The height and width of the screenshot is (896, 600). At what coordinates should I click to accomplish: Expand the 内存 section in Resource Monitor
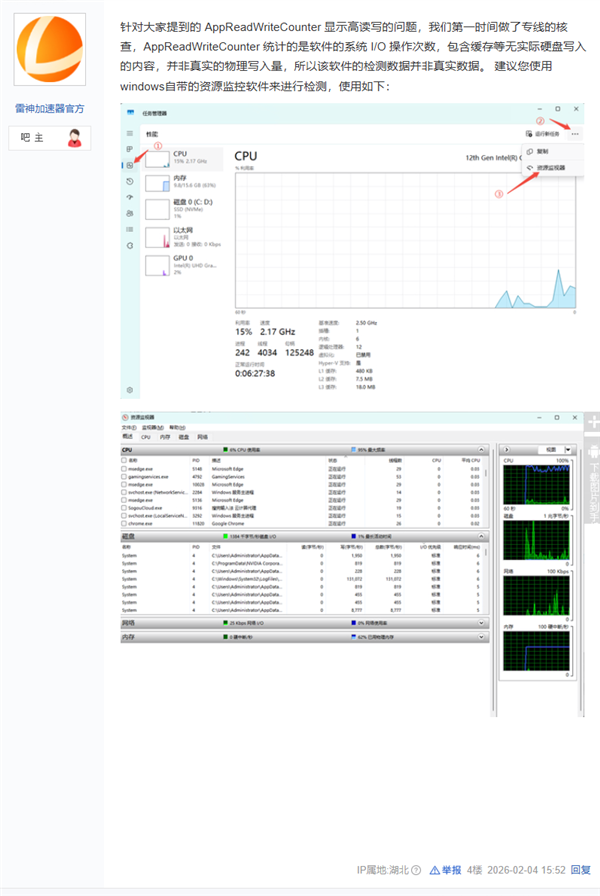tap(482, 636)
